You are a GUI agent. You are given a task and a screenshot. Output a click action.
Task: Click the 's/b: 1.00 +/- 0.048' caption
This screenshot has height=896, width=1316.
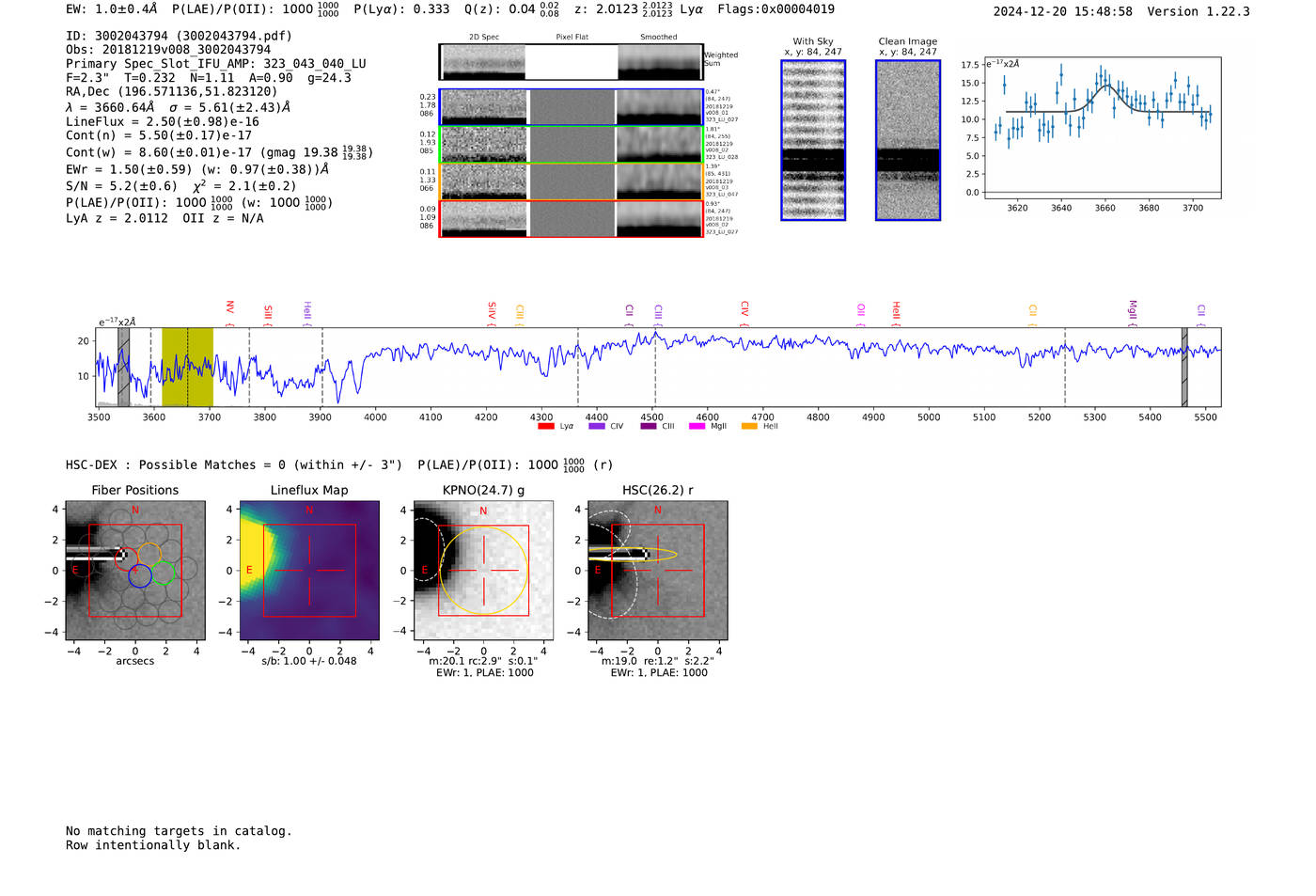[x=309, y=661]
